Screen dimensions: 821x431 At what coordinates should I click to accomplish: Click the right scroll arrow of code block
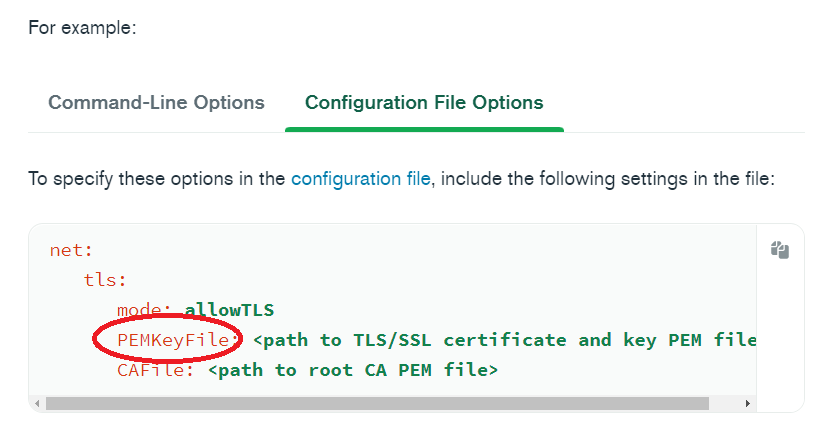(748, 404)
